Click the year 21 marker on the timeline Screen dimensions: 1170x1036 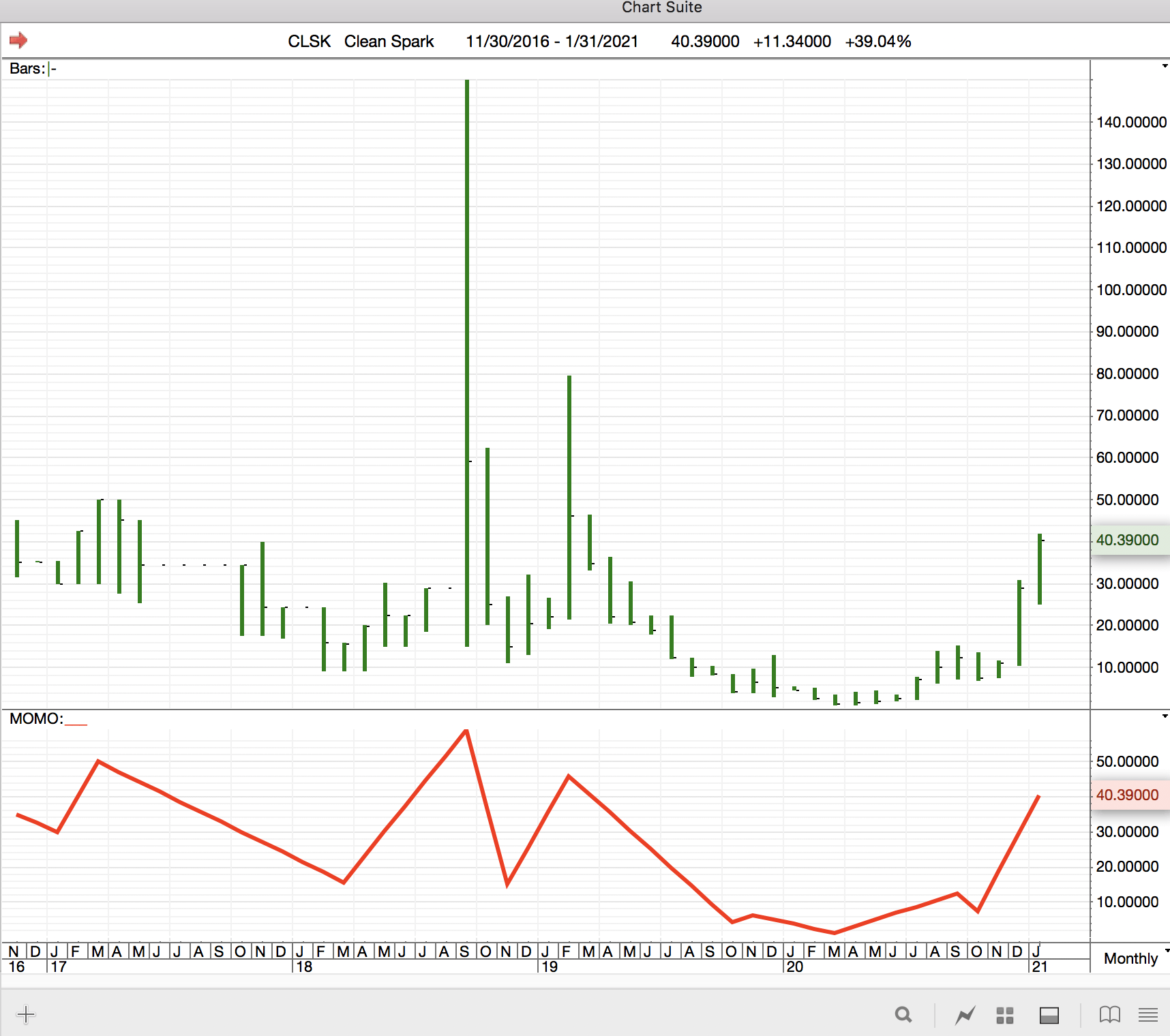[x=1040, y=967]
